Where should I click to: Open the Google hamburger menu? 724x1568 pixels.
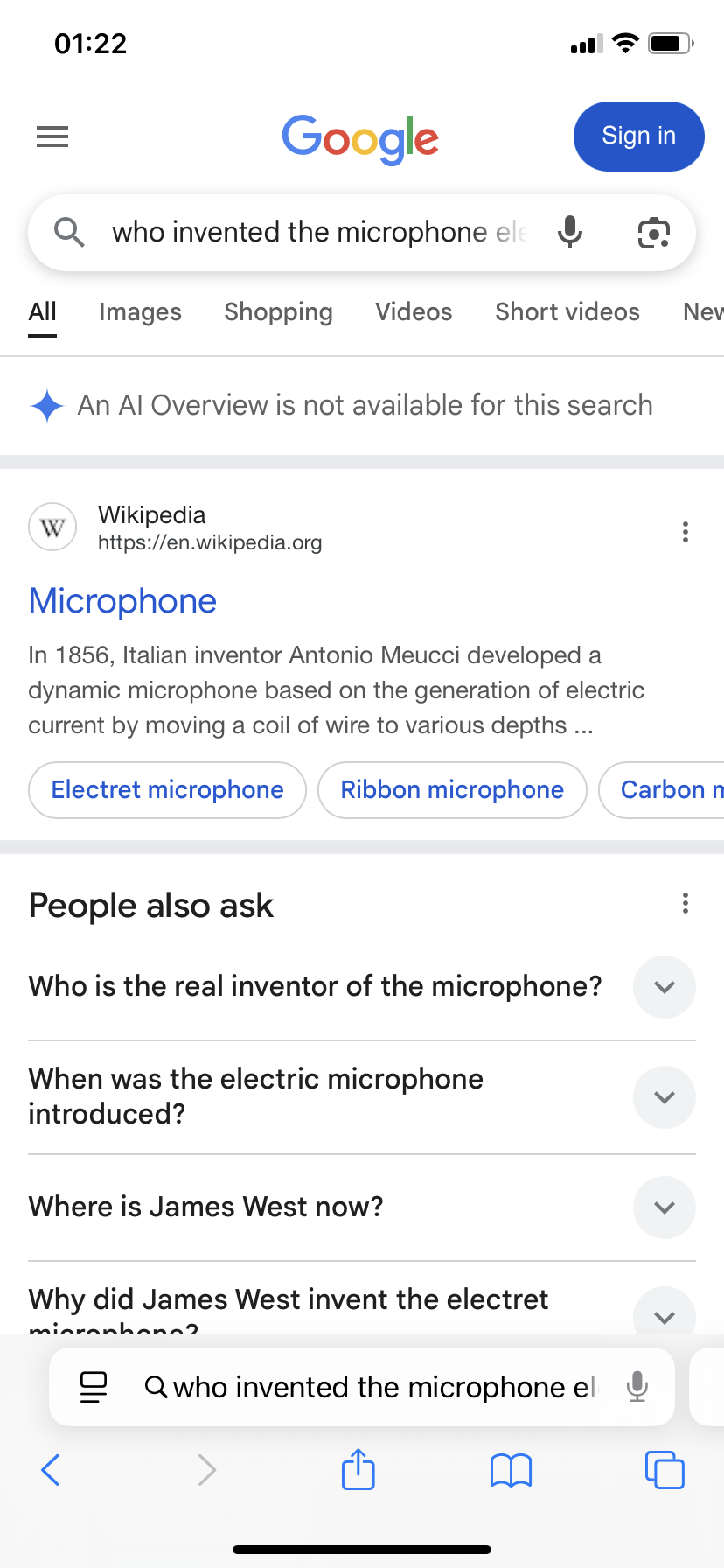52,136
